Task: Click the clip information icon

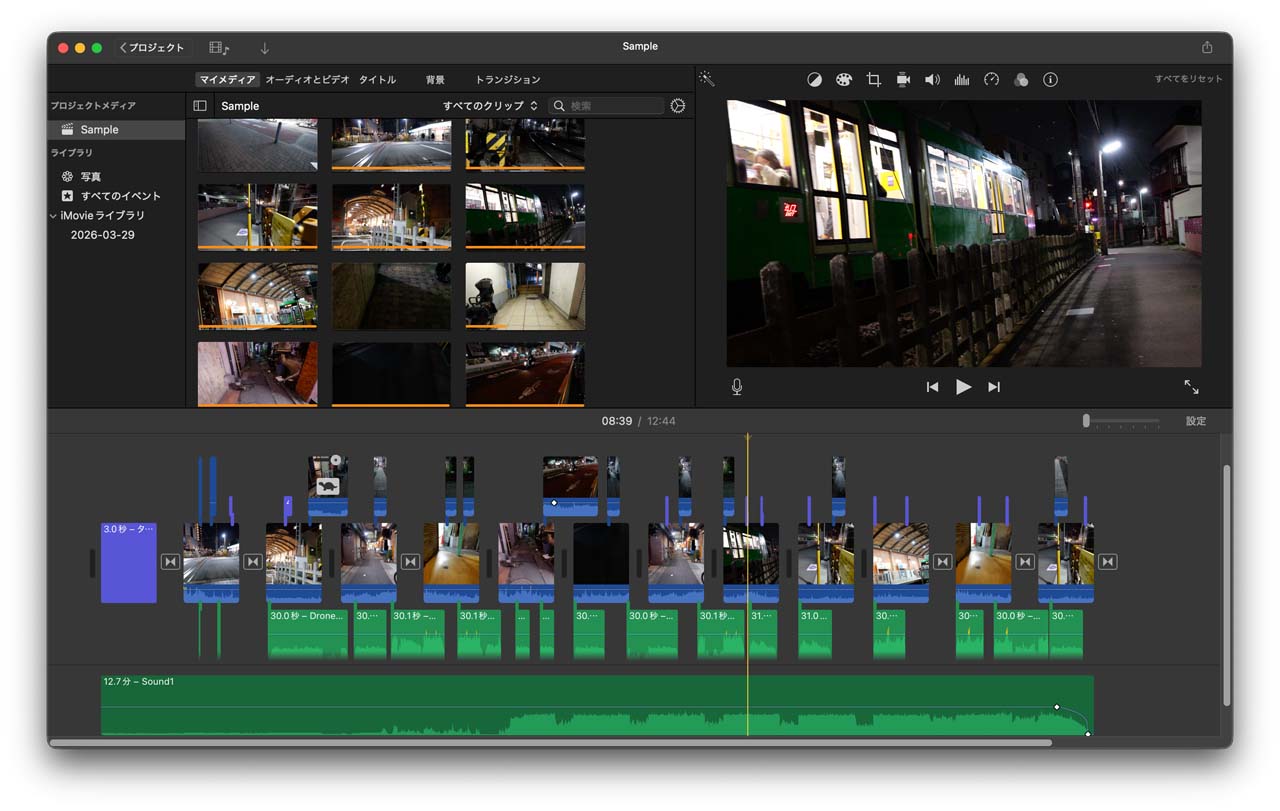Action: [1050, 80]
